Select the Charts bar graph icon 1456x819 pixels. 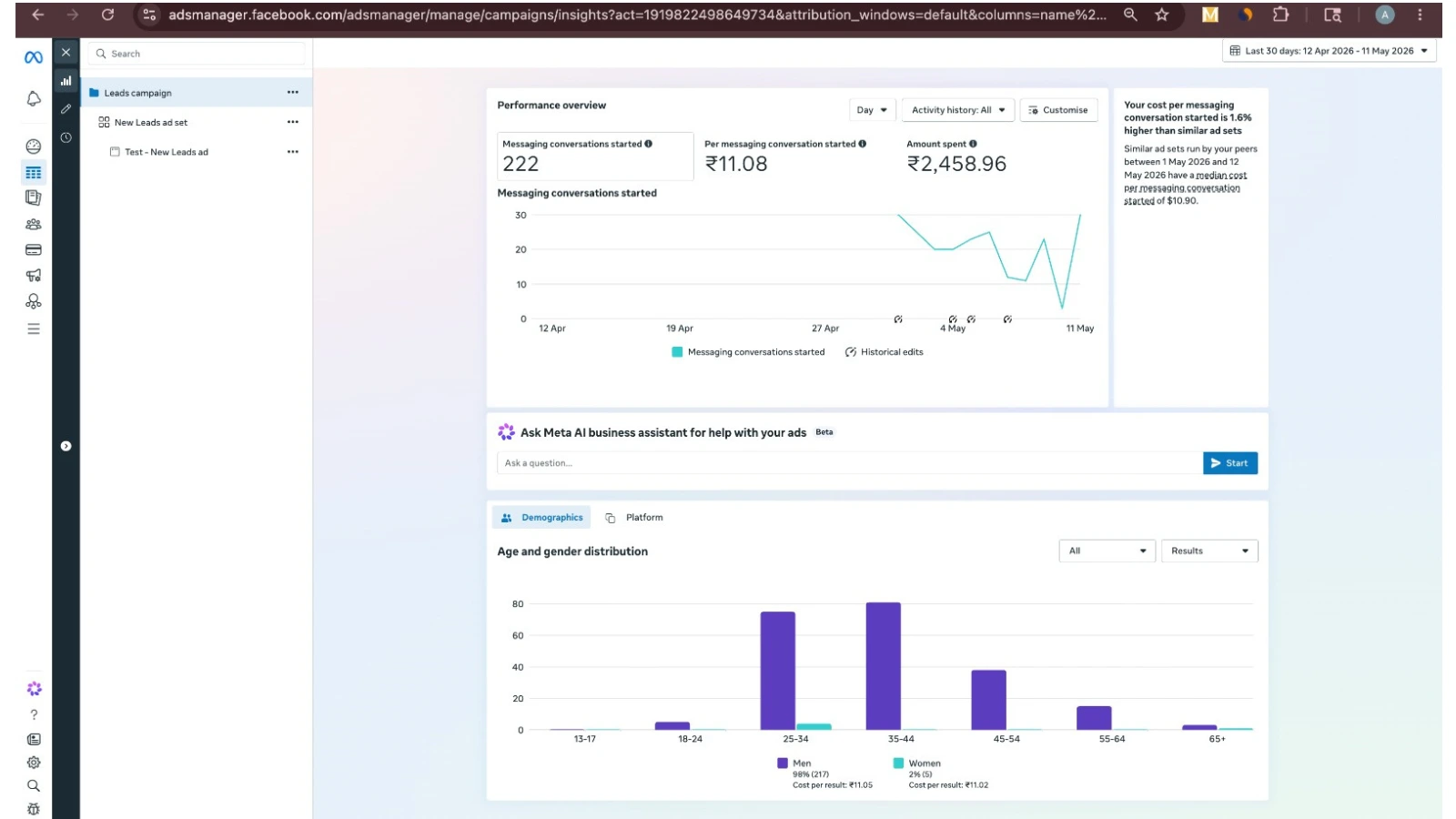point(66,81)
